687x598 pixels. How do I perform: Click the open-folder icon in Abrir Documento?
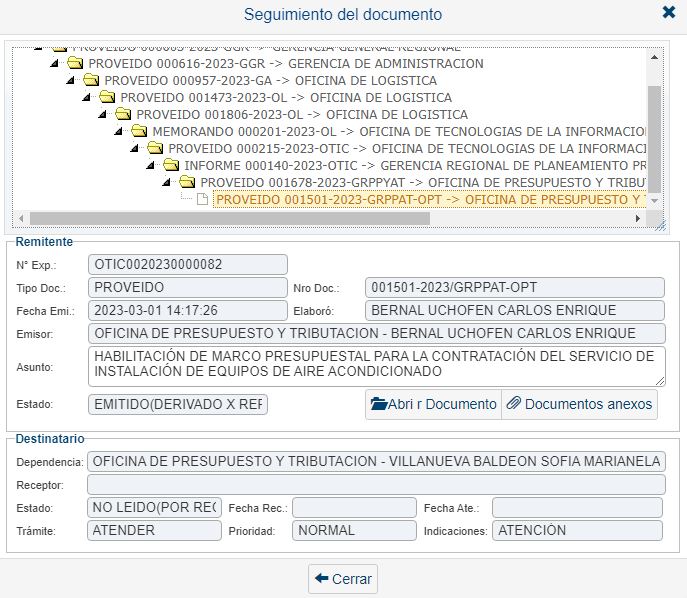point(379,403)
